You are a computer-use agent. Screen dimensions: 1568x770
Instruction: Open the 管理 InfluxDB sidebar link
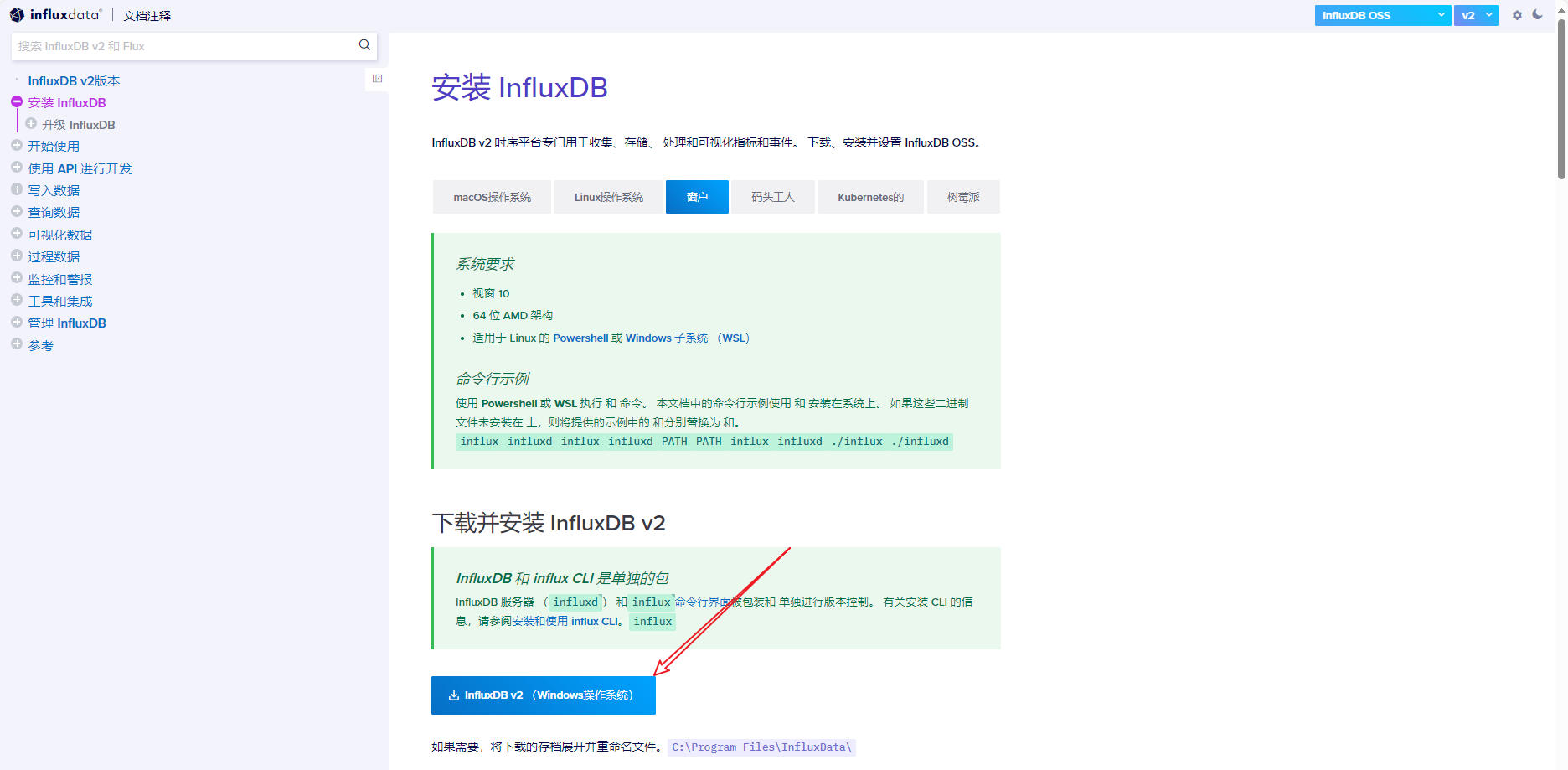pos(67,323)
